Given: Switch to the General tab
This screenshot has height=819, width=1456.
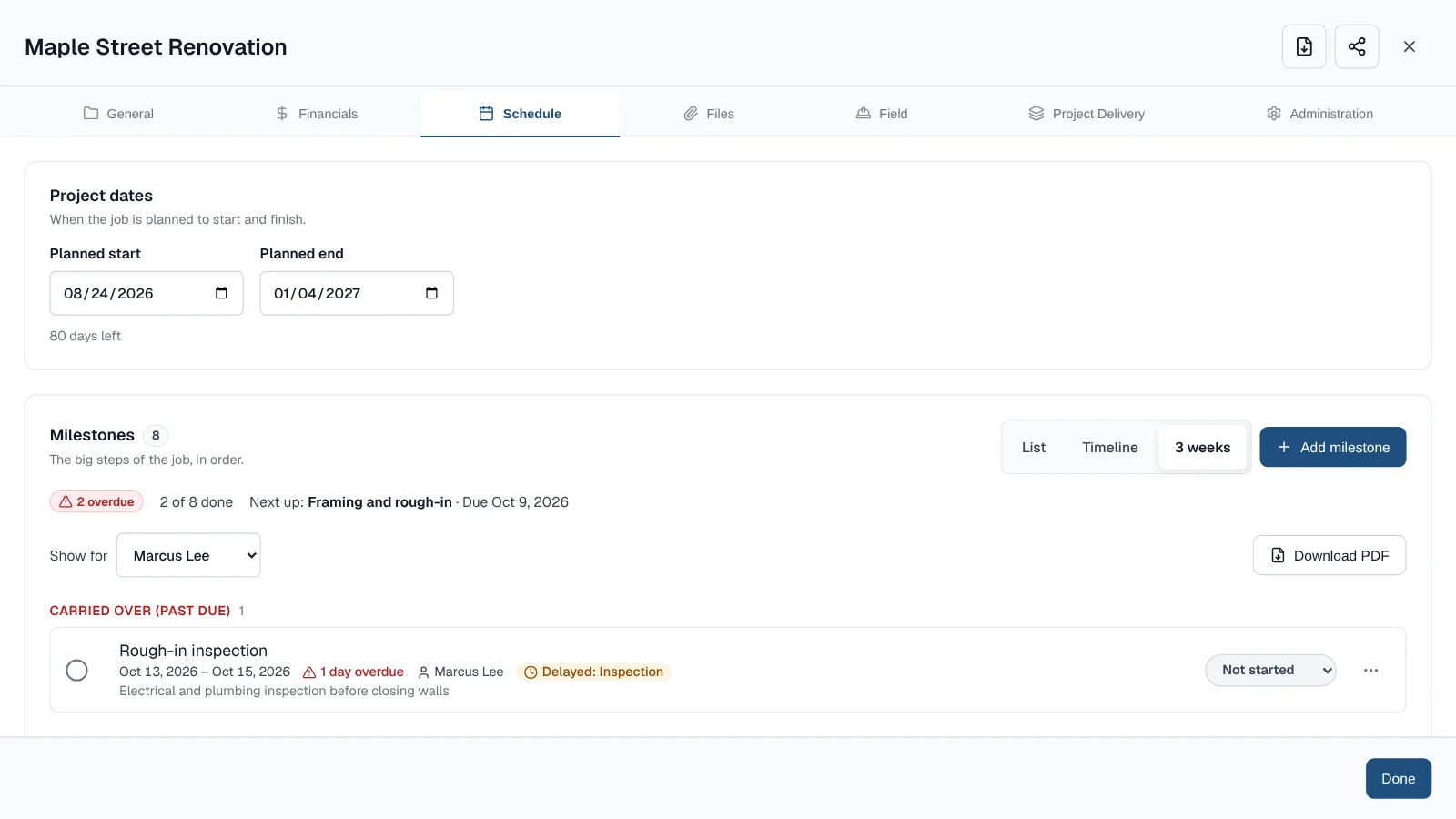Looking at the screenshot, I should click(118, 114).
